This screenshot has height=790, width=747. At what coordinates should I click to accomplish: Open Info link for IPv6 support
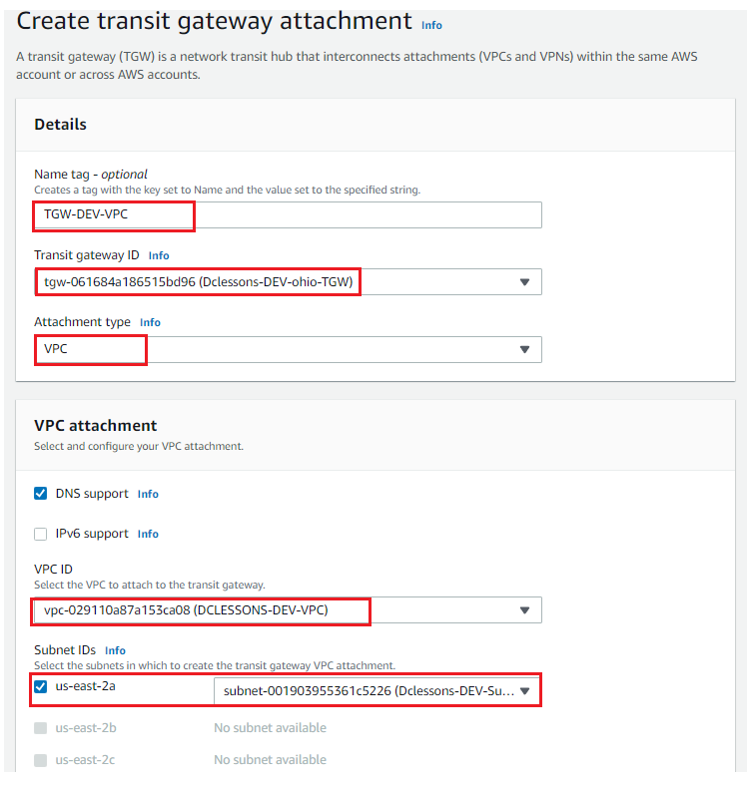pos(148,534)
